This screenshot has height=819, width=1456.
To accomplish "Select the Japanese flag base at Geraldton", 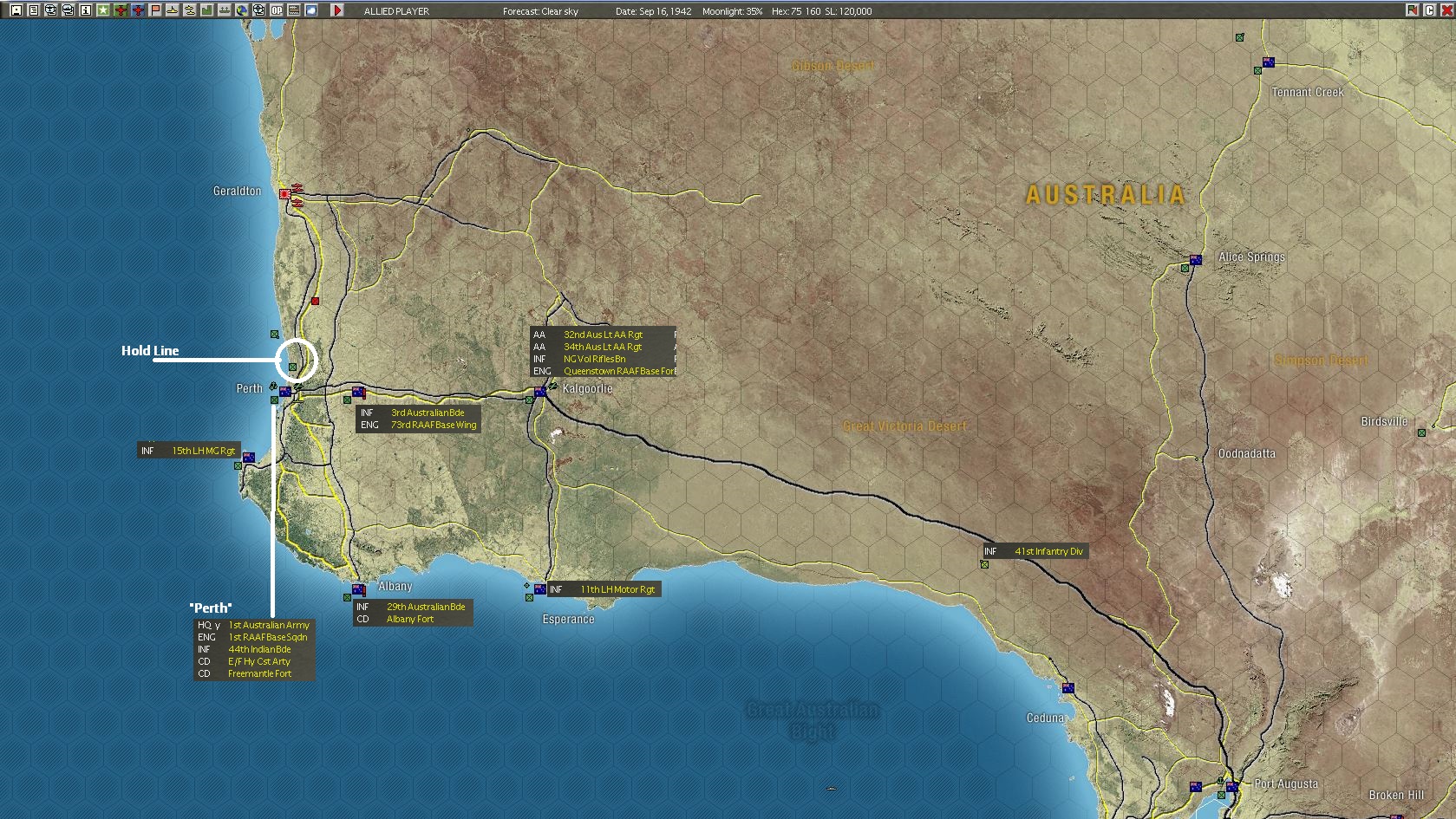I will point(284,194).
